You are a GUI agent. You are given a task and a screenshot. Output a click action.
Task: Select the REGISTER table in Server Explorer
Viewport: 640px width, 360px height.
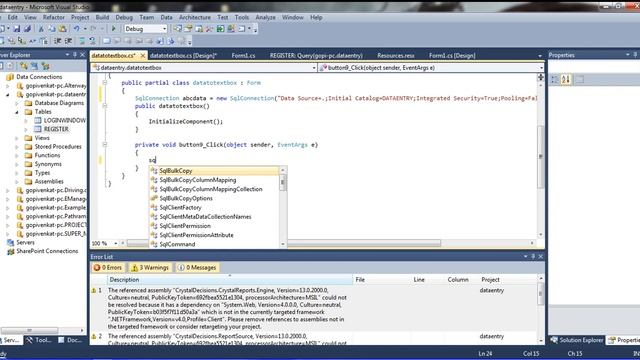point(56,129)
